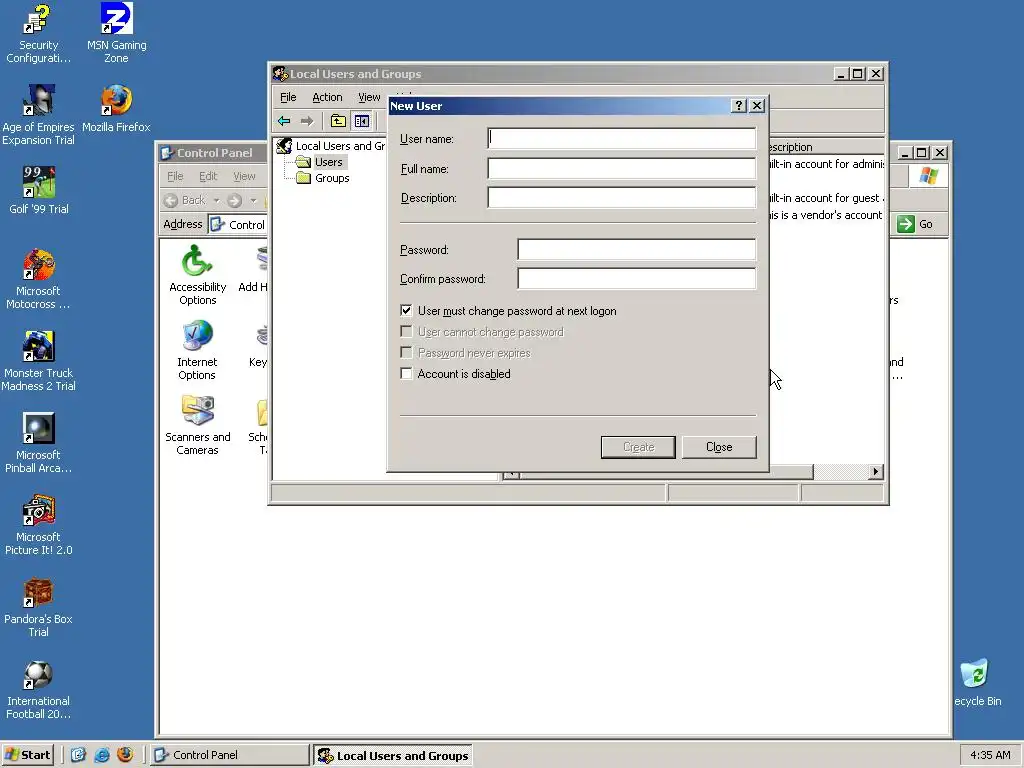This screenshot has width=1024, height=768.
Task: Close the New User dialog with X
Action: pos(757,106)
